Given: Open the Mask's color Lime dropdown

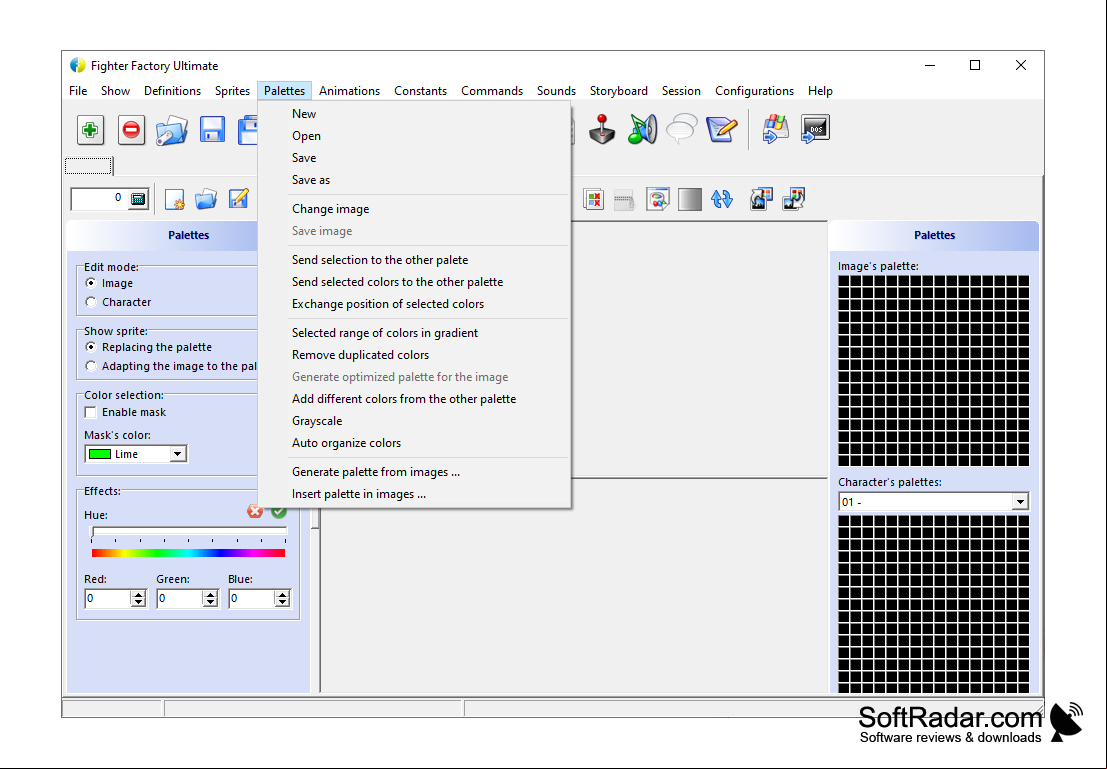Looking at the screenshot, I should (x=178, y=454).
